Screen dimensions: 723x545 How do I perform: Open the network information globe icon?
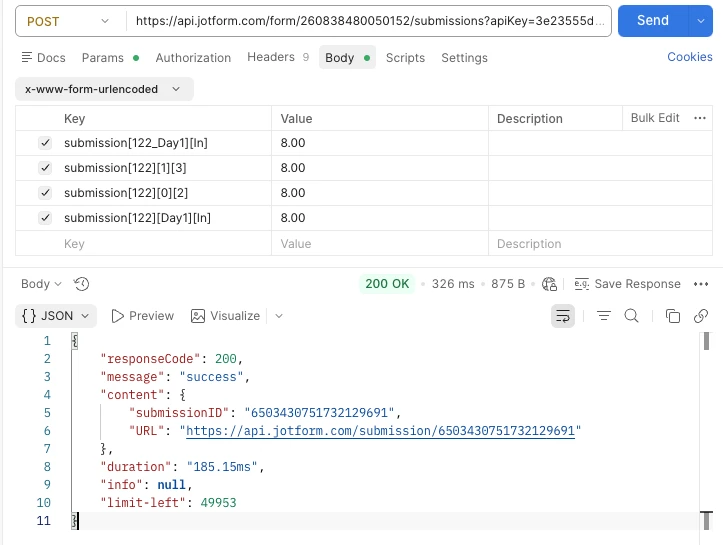click(549, 284)
